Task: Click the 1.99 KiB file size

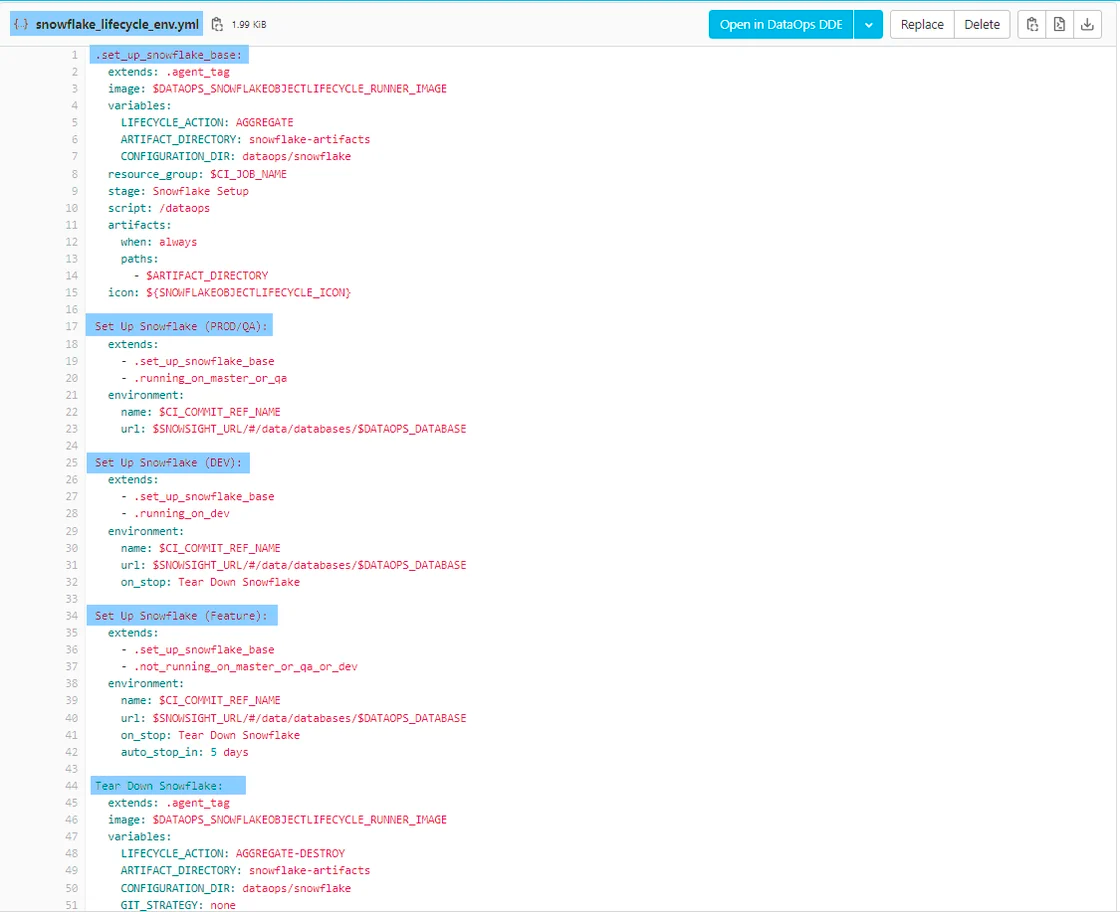Action: (249, 24)
